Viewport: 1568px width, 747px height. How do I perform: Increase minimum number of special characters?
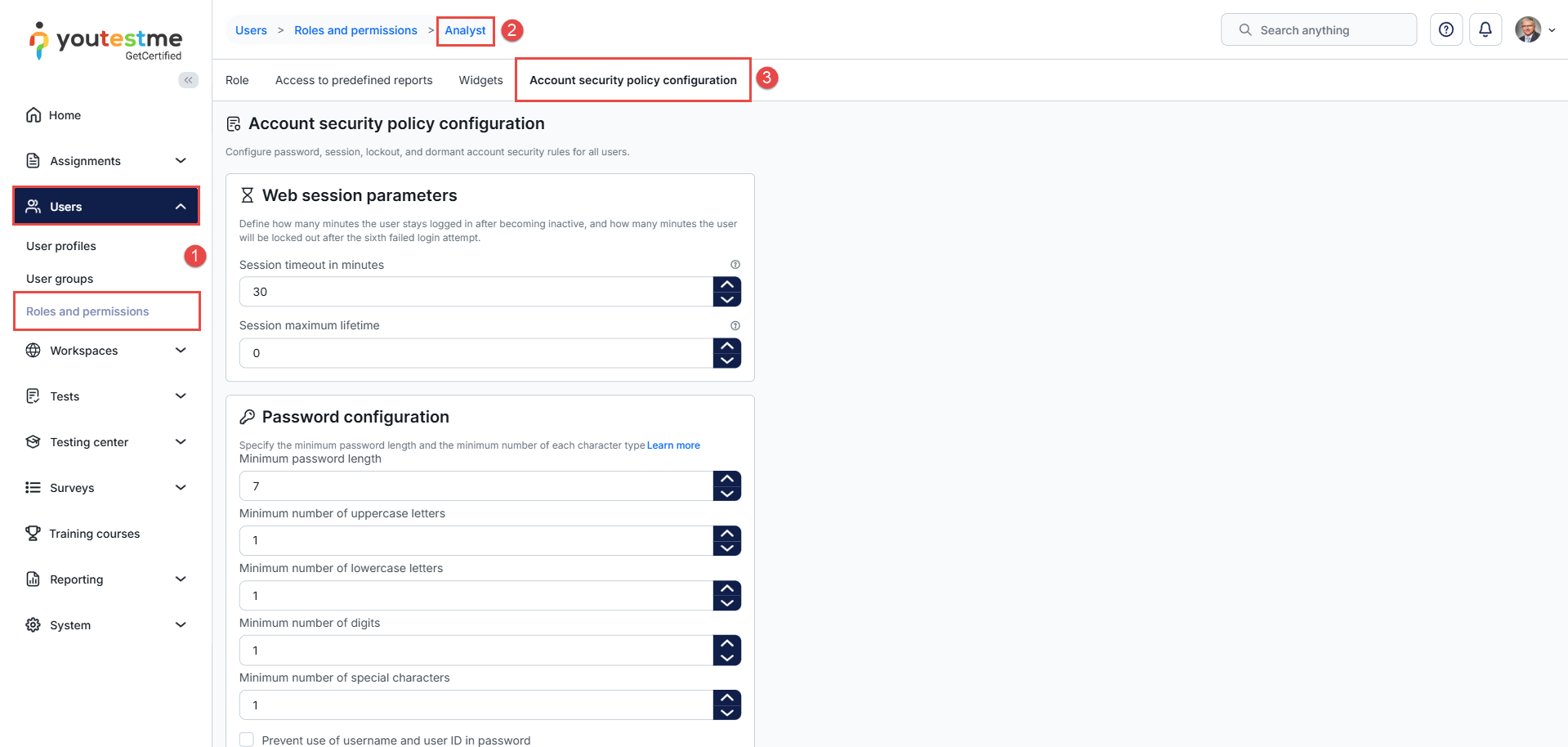[727, 698]
